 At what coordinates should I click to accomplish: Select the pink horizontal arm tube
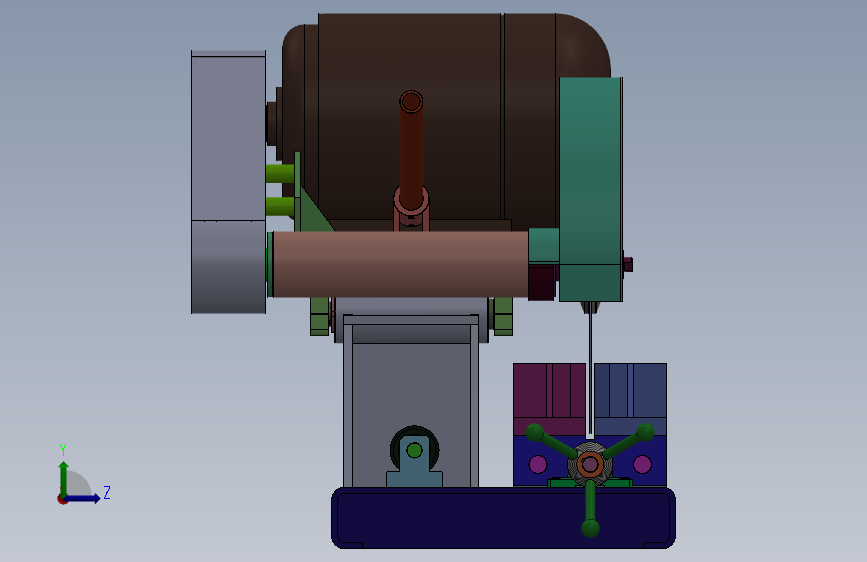[400, 264]
